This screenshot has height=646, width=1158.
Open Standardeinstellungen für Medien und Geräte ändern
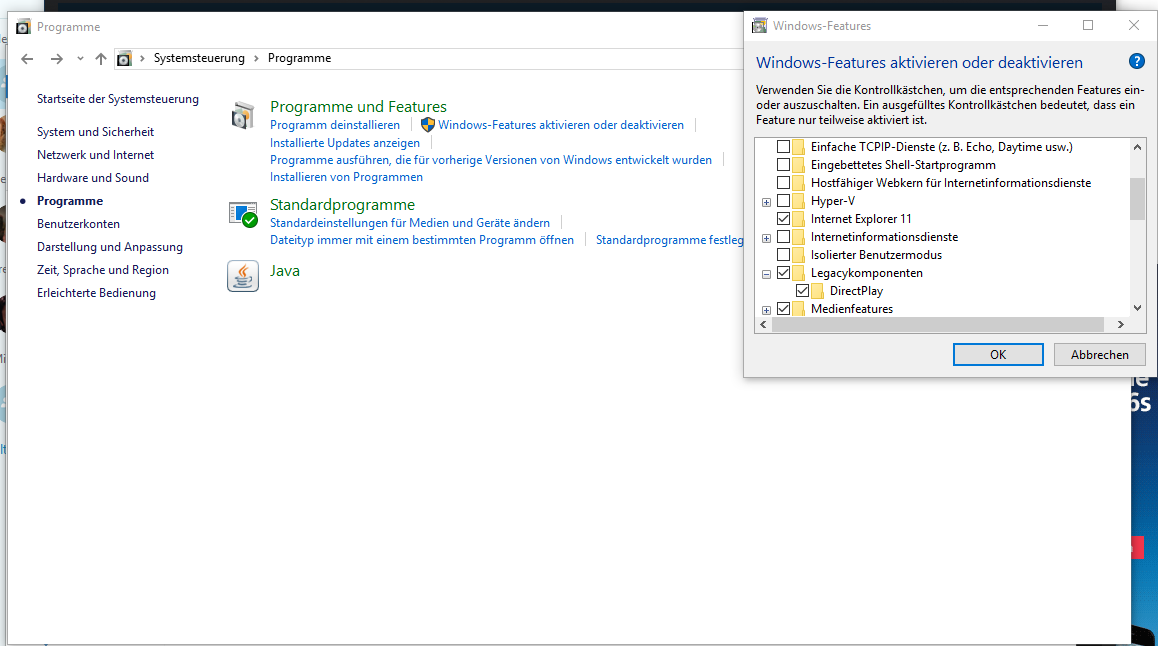point(410,223)
